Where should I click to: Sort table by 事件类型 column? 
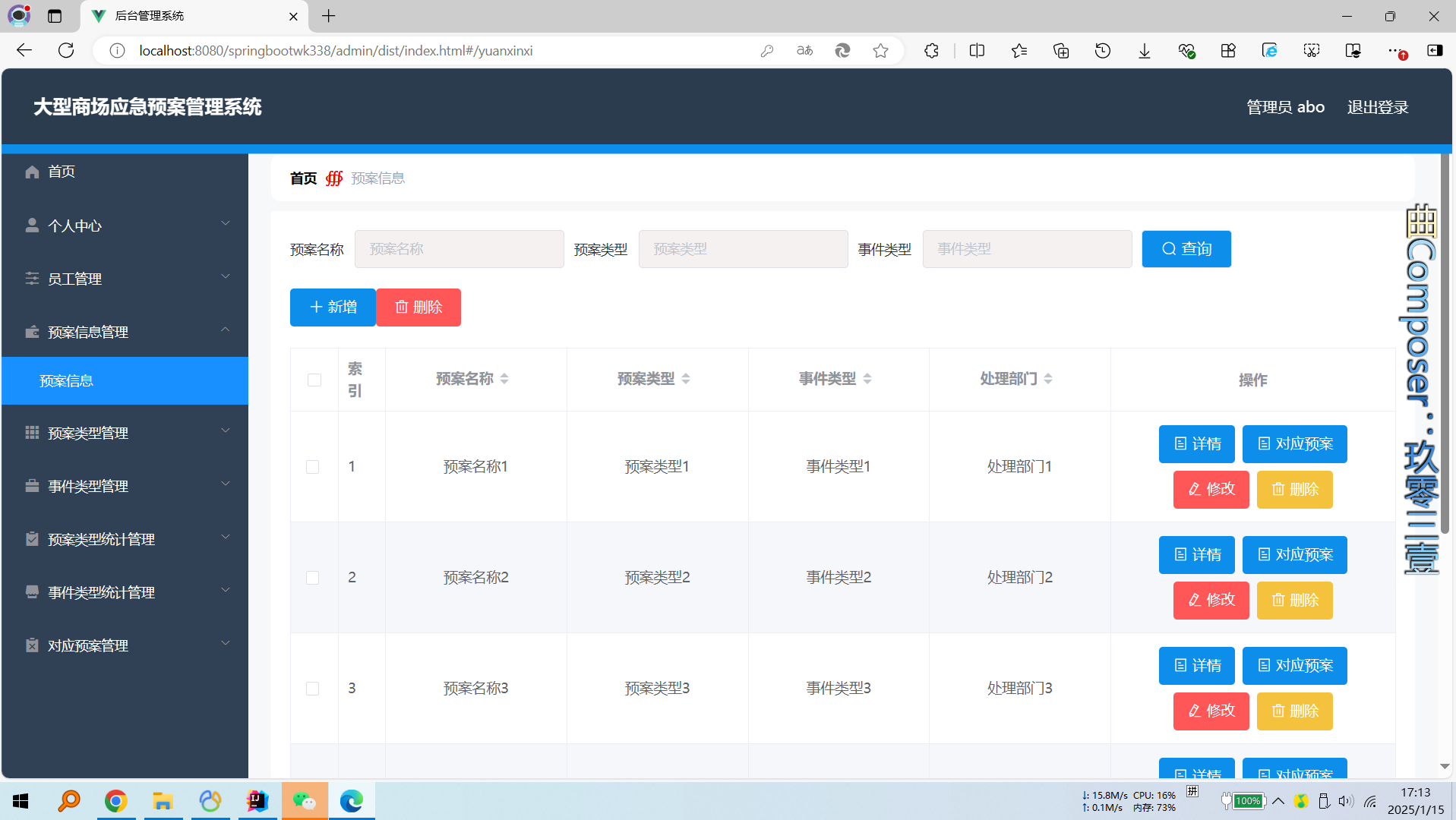point(867,379)
